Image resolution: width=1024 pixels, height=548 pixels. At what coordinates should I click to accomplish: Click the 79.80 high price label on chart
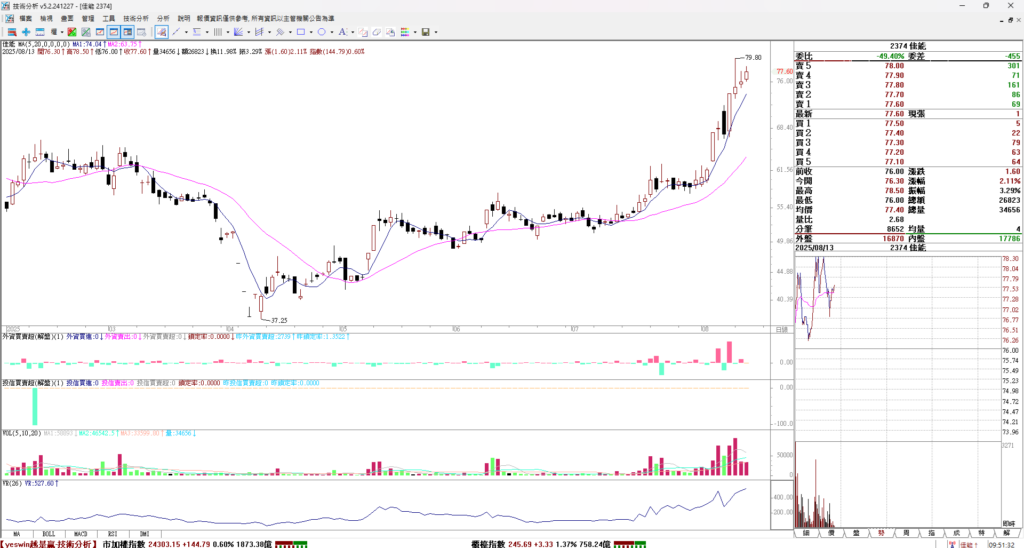pos(753,58)
